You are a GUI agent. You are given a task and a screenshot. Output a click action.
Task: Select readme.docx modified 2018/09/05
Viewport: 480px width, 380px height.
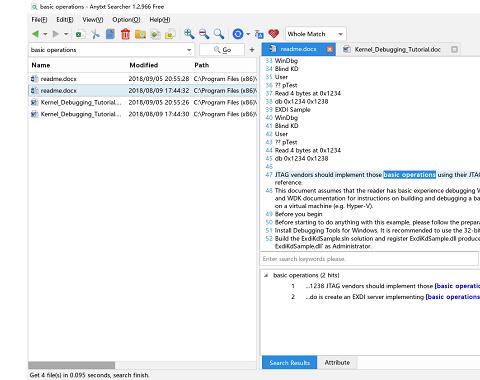[x=143, y=79]
